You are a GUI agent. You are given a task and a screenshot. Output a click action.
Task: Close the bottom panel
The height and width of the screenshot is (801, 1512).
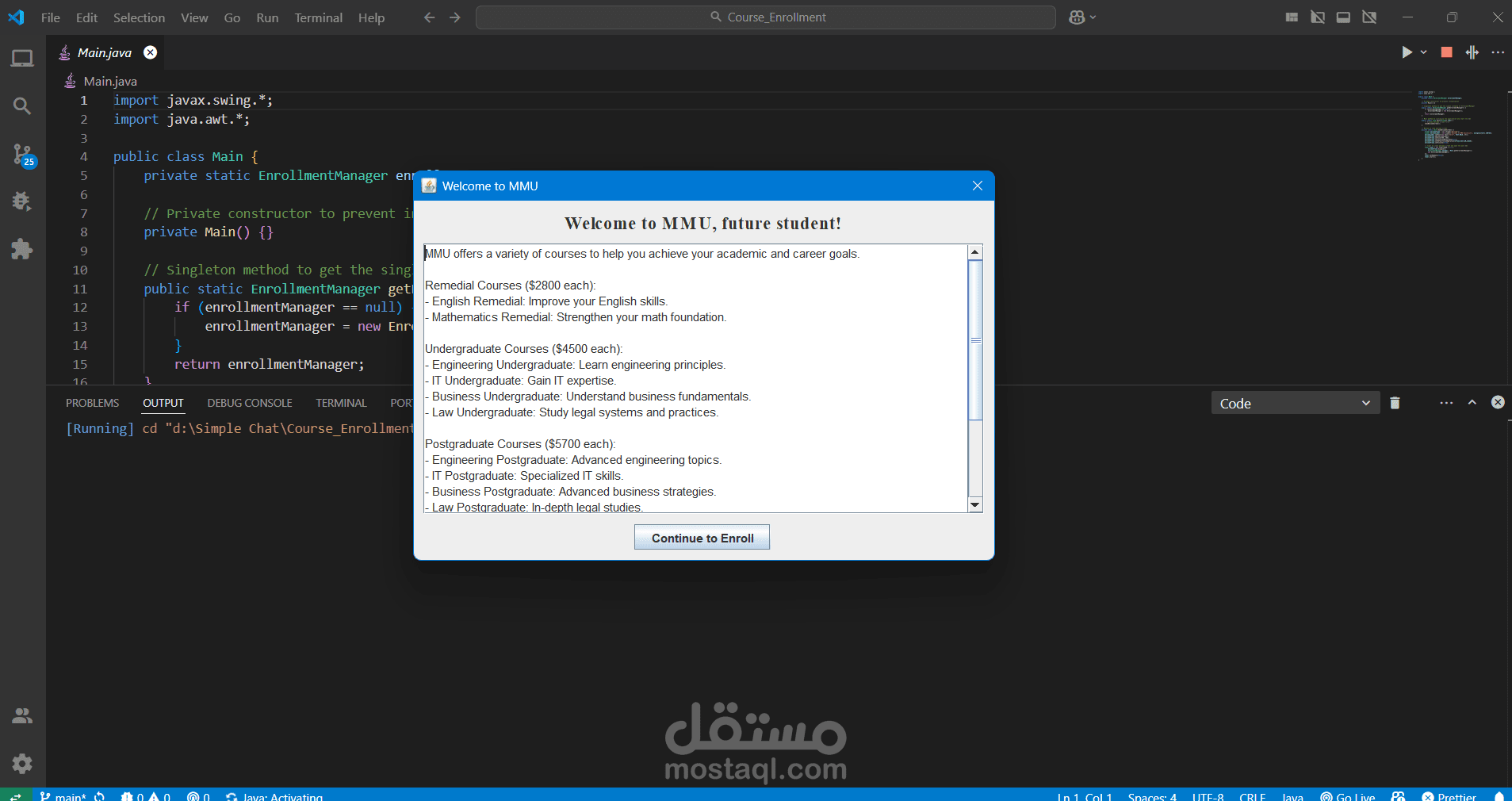click(x=1498, y=402)
